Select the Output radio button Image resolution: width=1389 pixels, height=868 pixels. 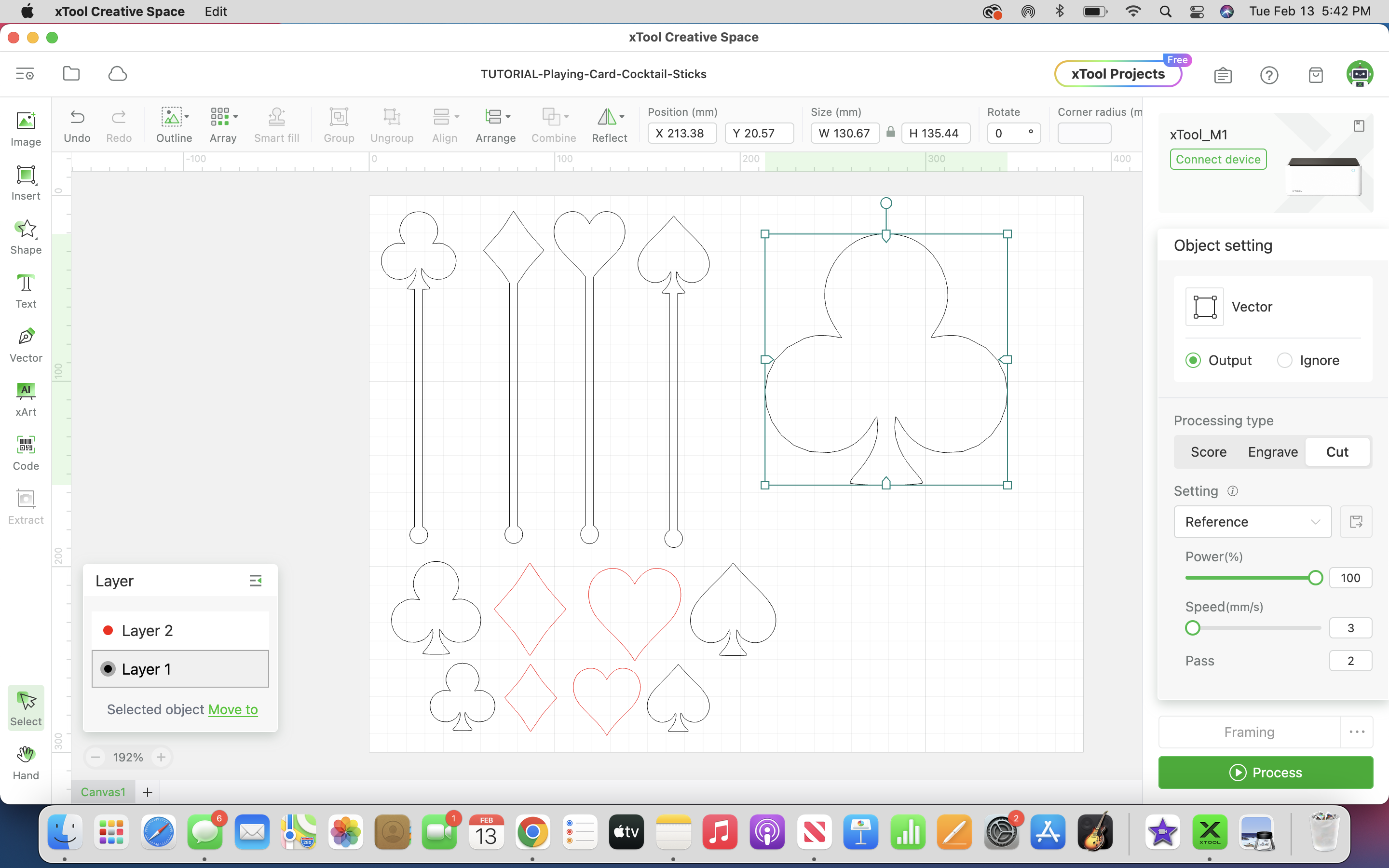click(x=1195, y=360)
